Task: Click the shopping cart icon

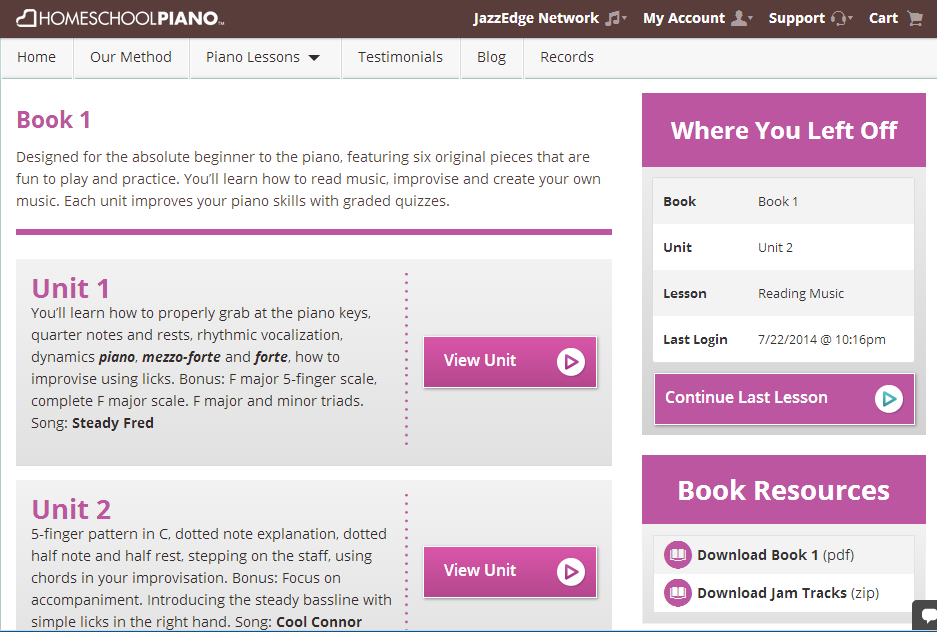Action: pos(914,18)
